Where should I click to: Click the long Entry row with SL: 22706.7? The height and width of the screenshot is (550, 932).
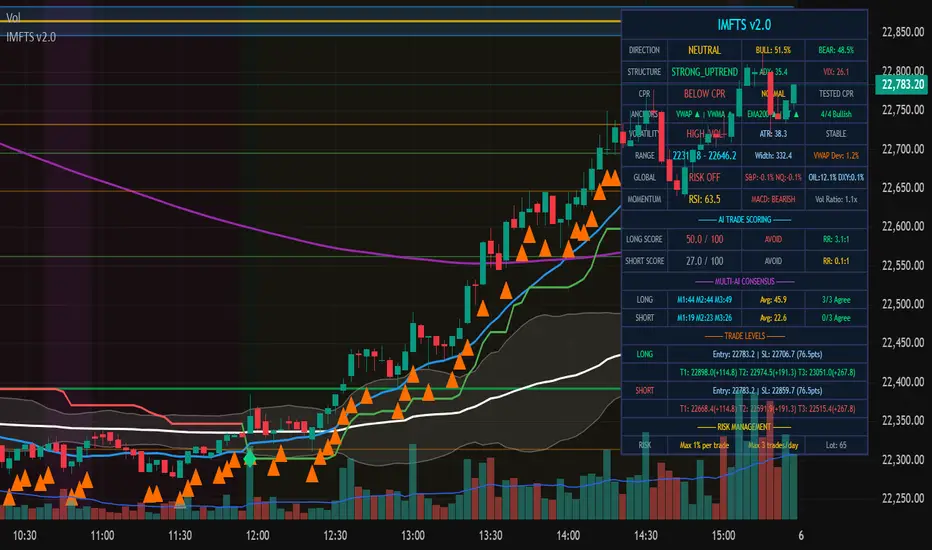tap(767, 354)
